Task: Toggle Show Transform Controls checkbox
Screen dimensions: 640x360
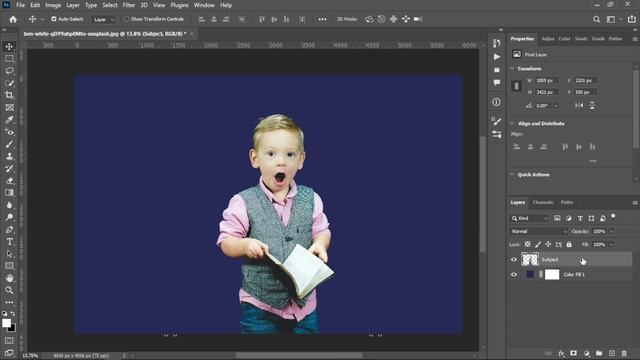Action: pyautogui.click(x=126, y=19)
